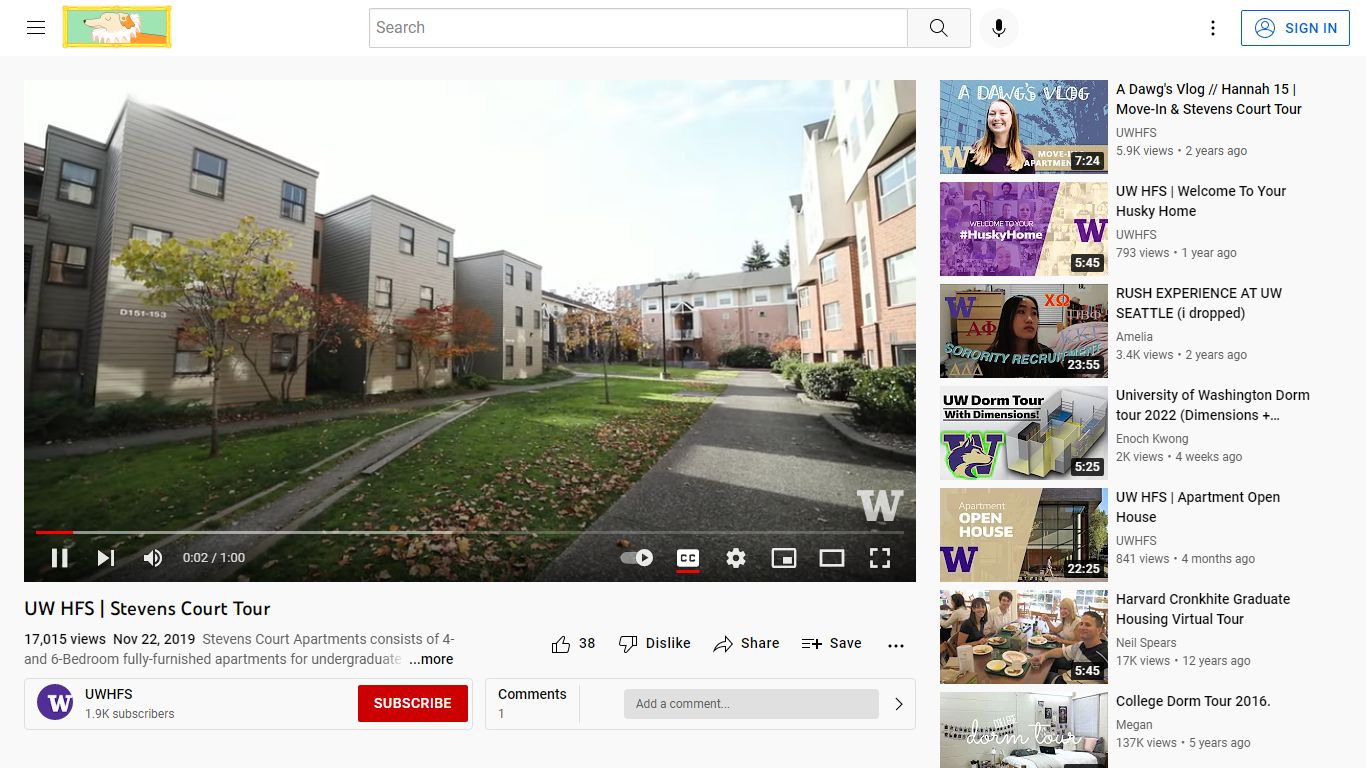
Task: Open Apartment Open House thumbnail
Action: tap(1024, 535)
